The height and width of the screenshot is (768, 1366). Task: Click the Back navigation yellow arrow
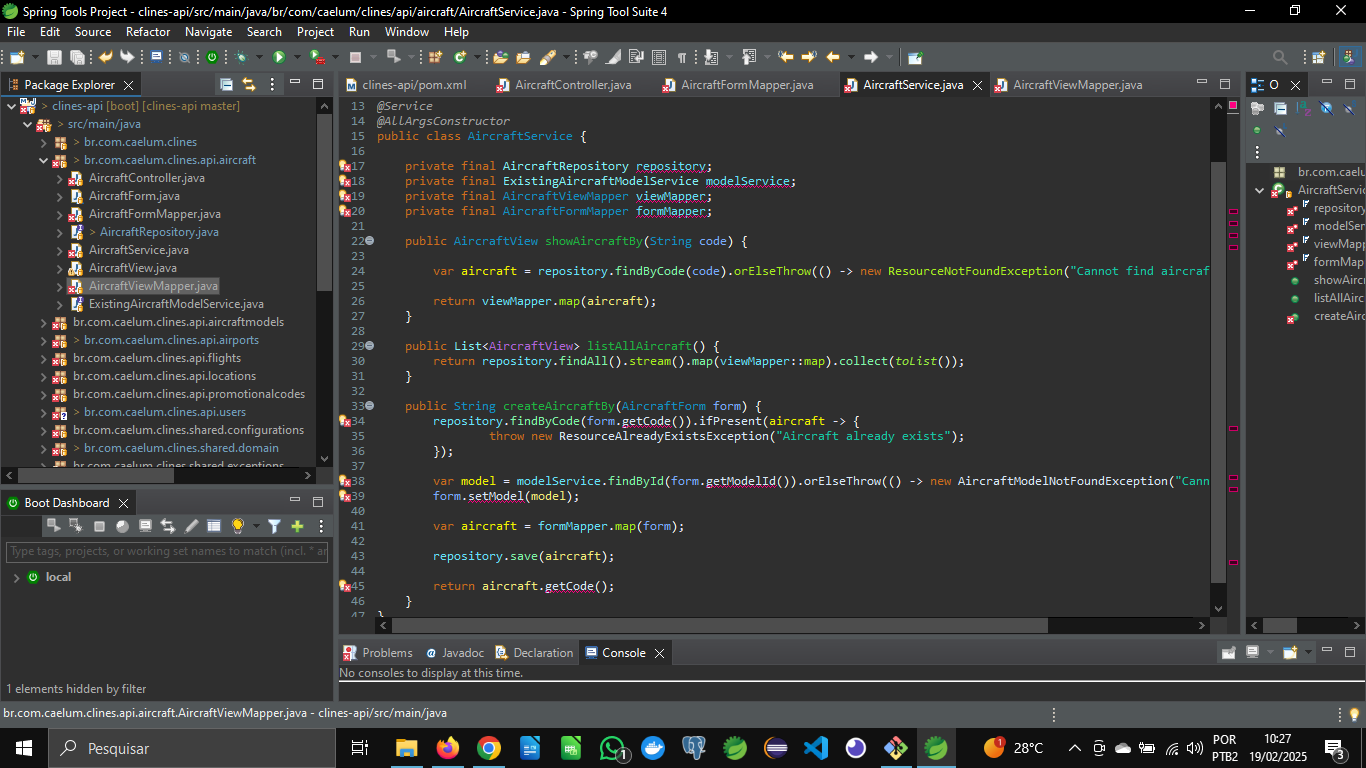click(x=833, y=57)
